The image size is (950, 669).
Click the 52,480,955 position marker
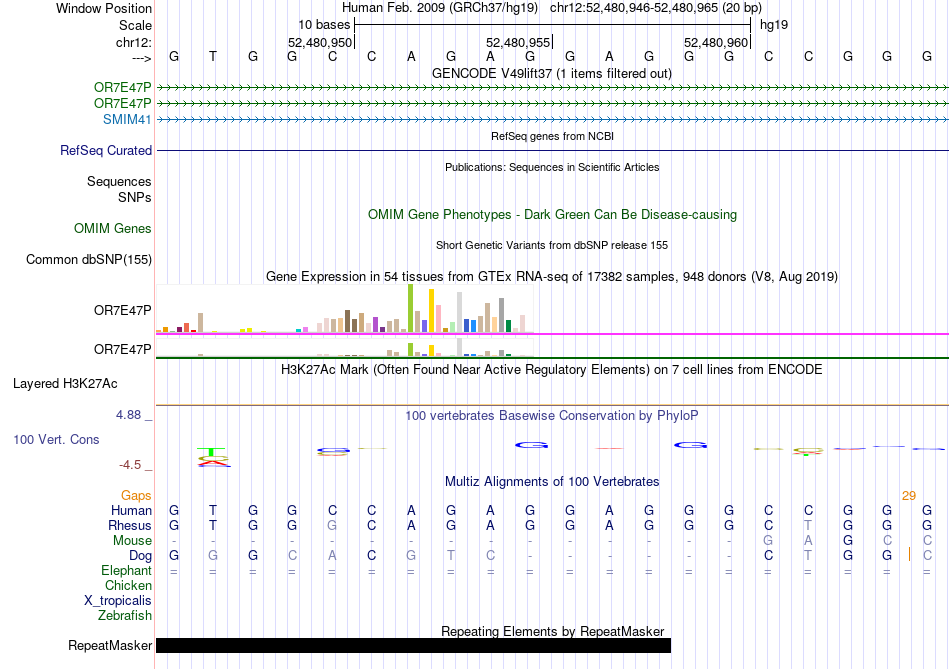[518, 42]
